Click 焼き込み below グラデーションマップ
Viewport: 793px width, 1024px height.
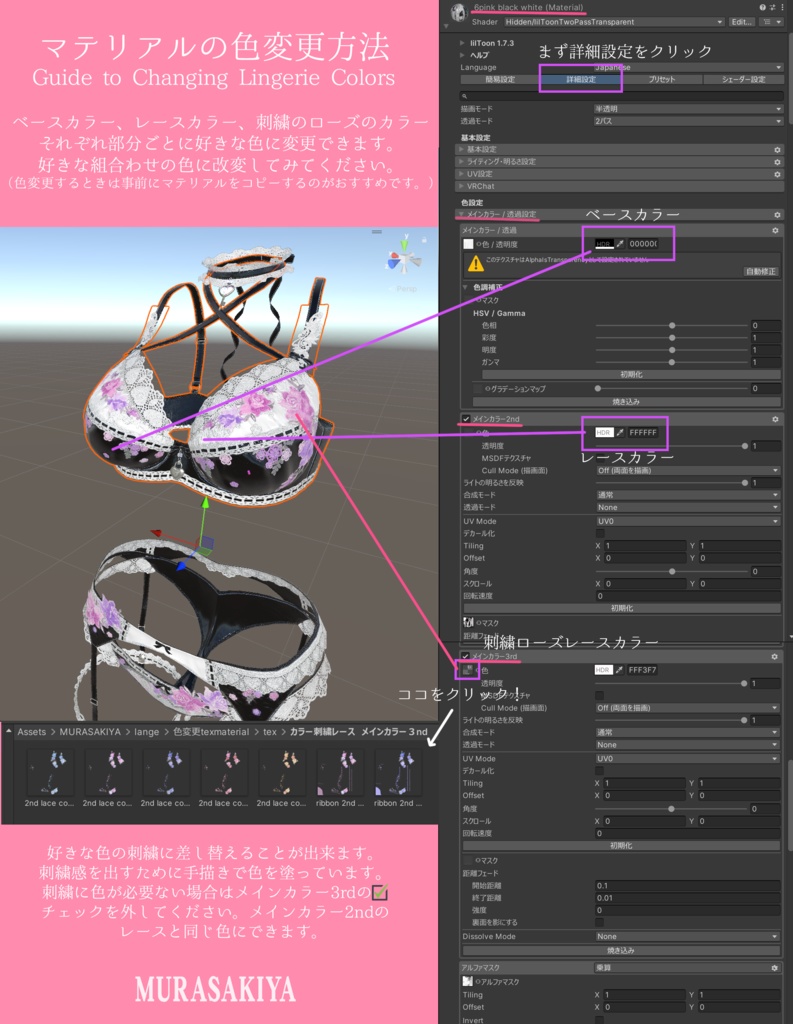(x=626, y=402)
